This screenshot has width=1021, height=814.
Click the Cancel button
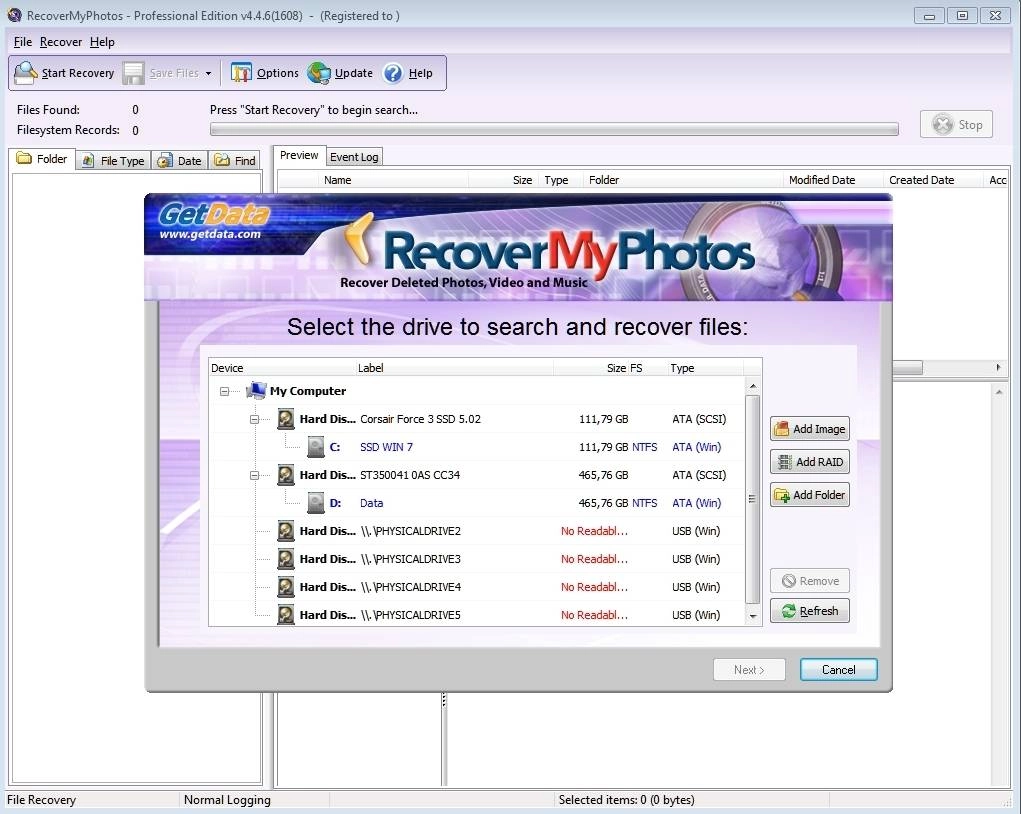click(838, 669)
